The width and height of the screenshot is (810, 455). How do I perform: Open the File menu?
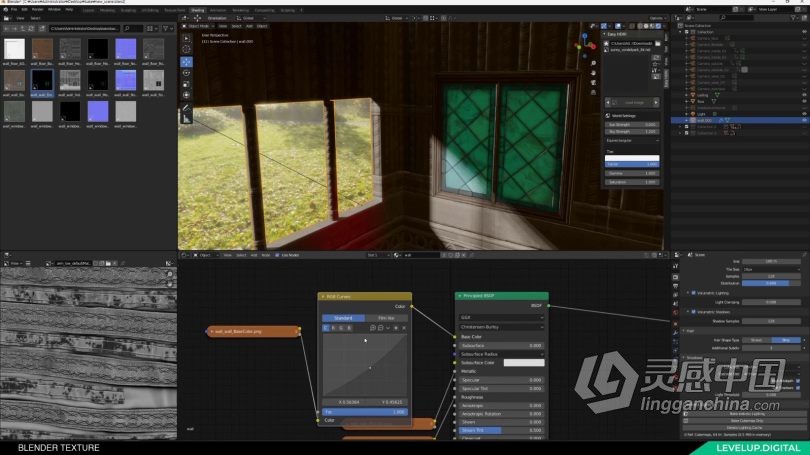coord(14,9)
